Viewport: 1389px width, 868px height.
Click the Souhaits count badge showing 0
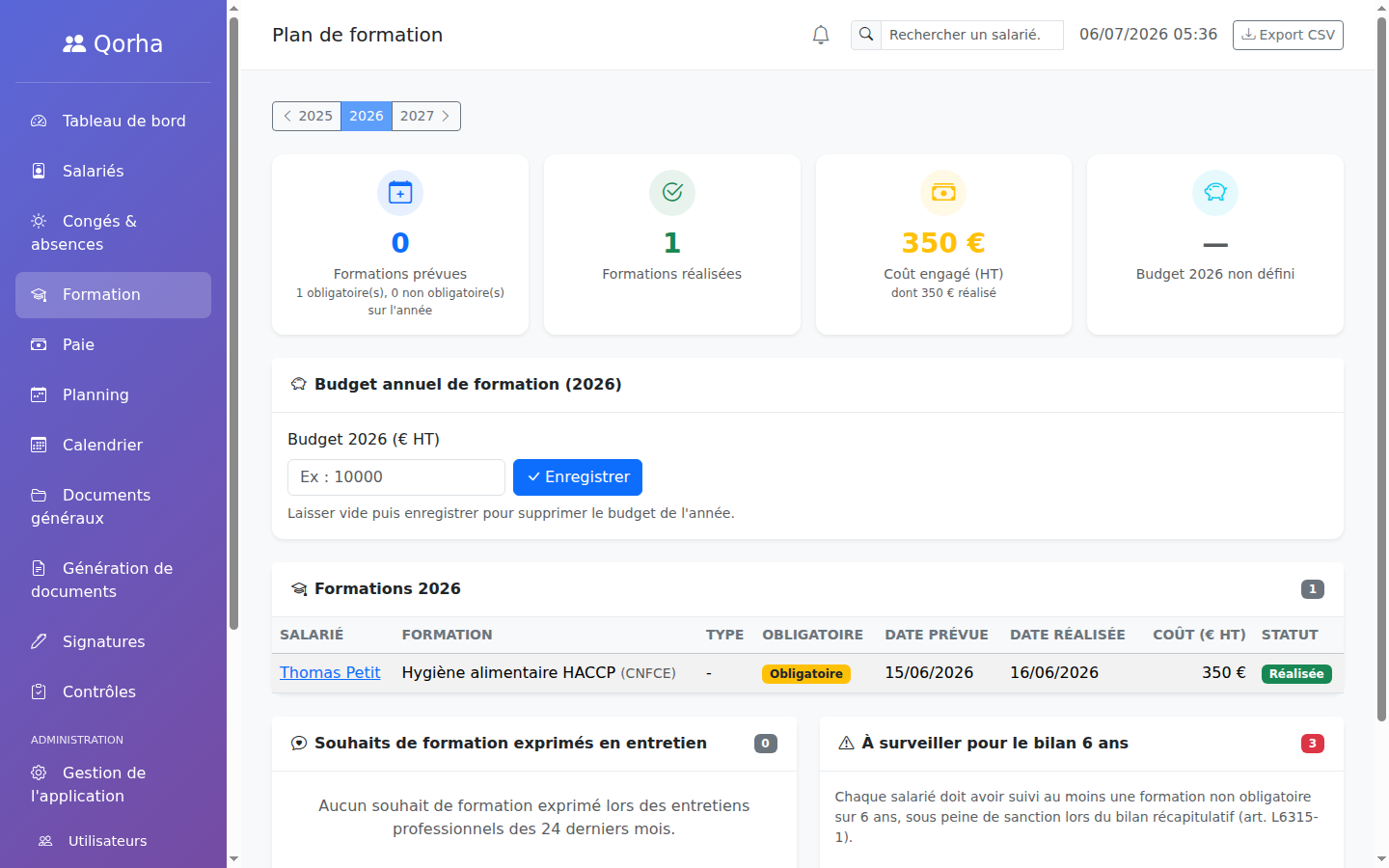click(766, 744)
